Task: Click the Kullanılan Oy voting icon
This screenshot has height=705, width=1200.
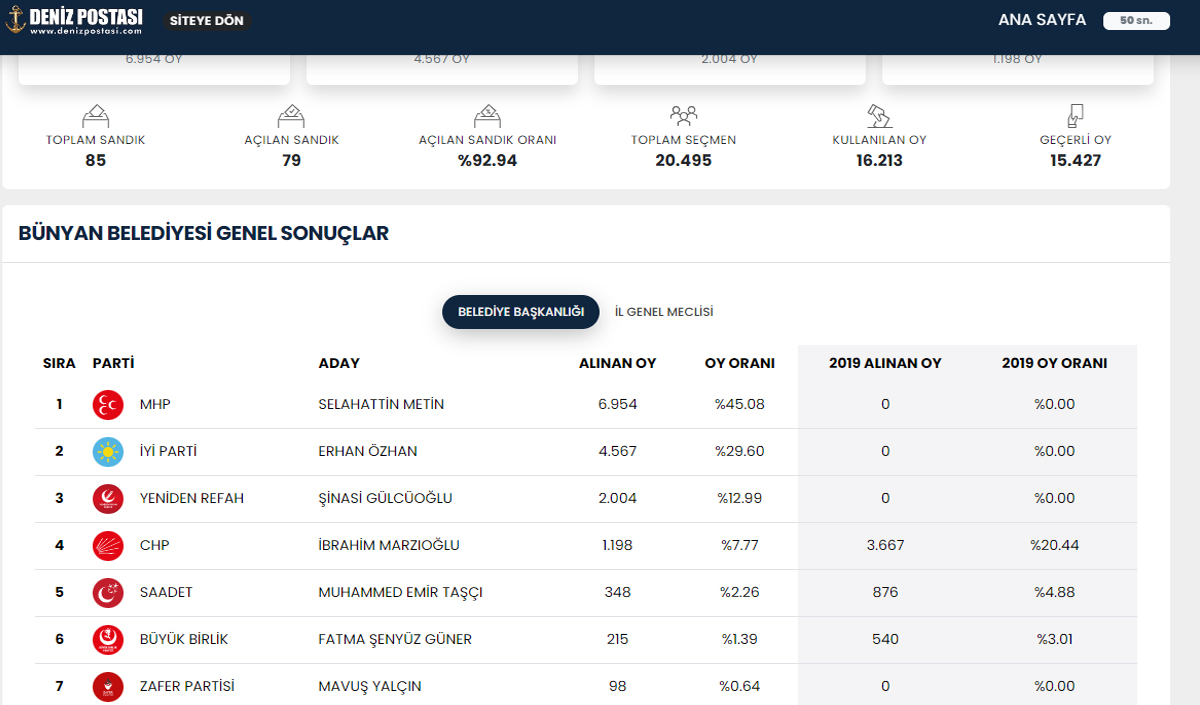Action: 880,115
